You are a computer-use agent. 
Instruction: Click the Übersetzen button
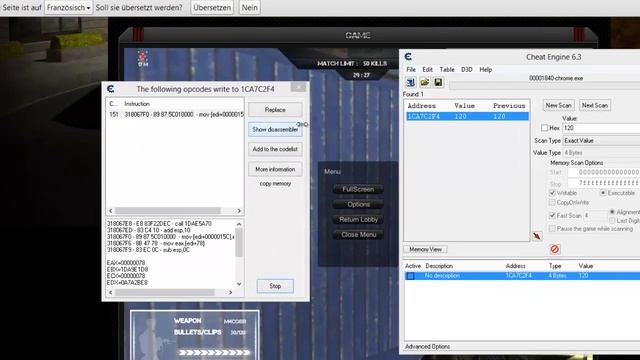pyautogui.click(x=212, y=7)
